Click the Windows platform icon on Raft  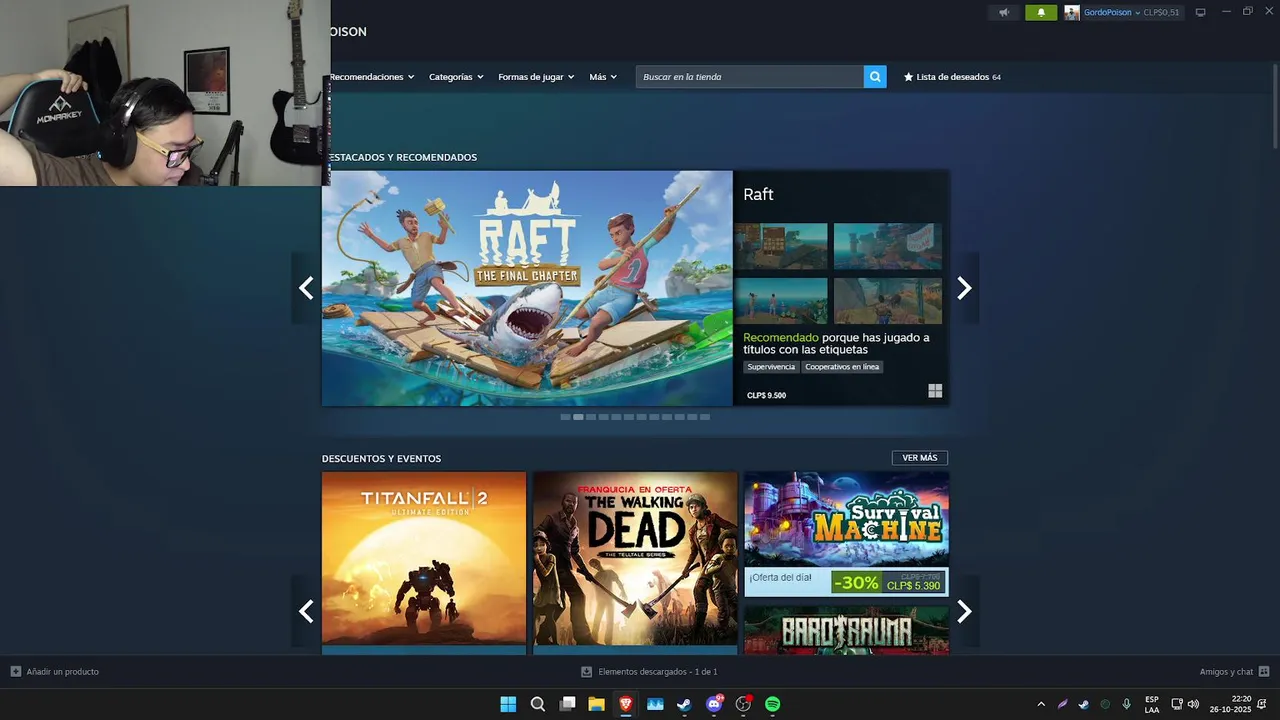click(x=935, y=391)
